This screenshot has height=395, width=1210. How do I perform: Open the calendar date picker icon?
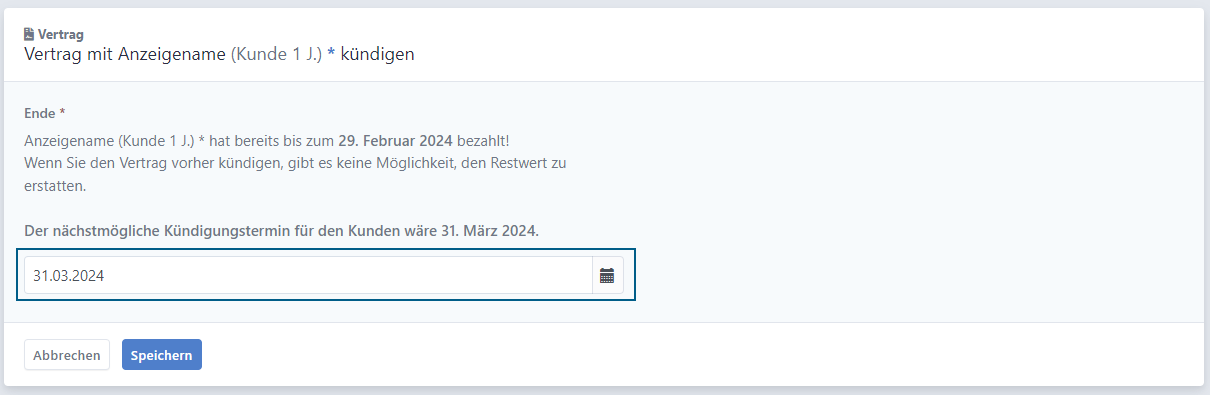[607, 276]
